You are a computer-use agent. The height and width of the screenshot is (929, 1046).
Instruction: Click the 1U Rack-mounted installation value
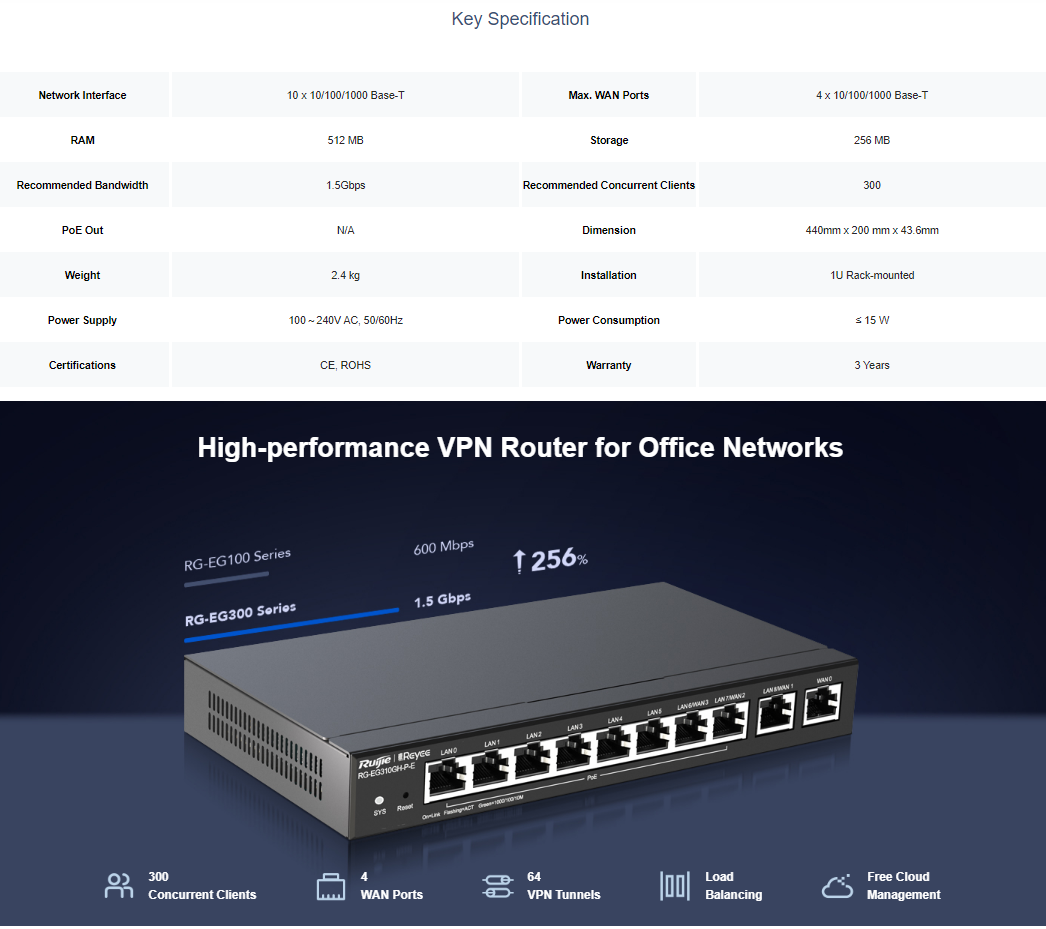[872, 275]
